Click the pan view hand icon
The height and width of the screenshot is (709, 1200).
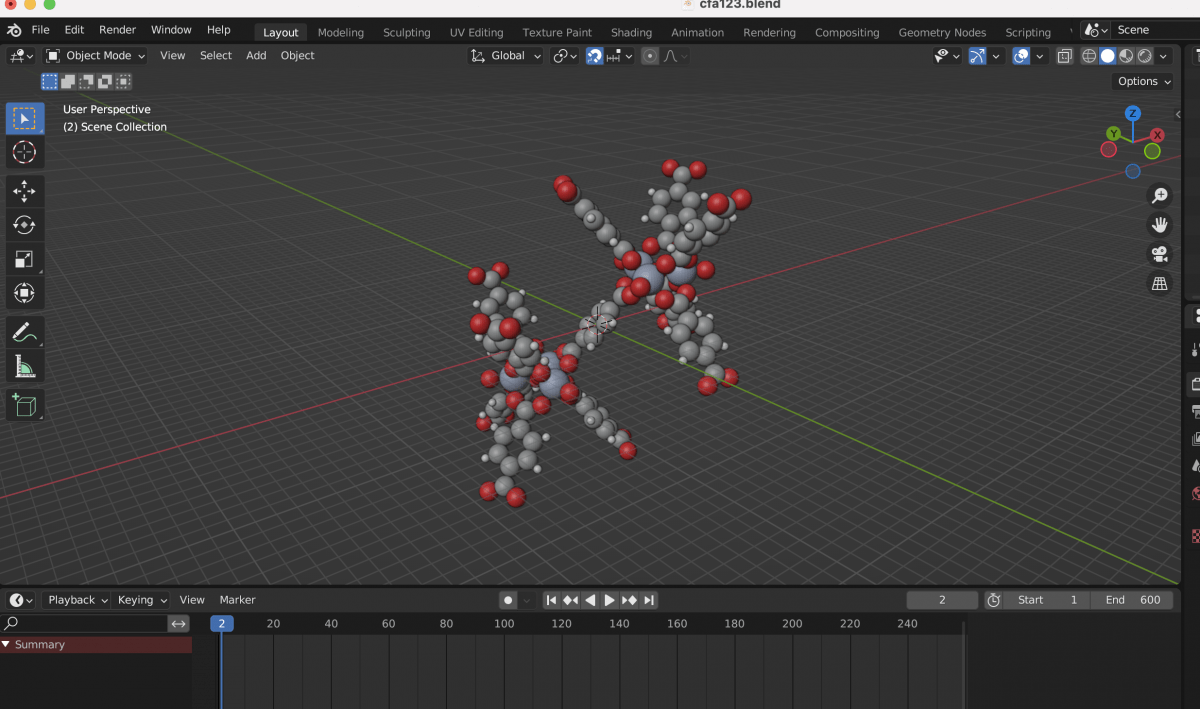(x=1160, y=224)
